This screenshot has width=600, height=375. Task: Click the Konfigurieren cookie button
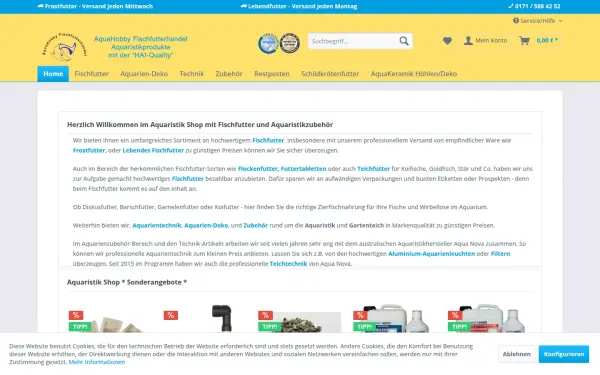(x=564, y=354)
